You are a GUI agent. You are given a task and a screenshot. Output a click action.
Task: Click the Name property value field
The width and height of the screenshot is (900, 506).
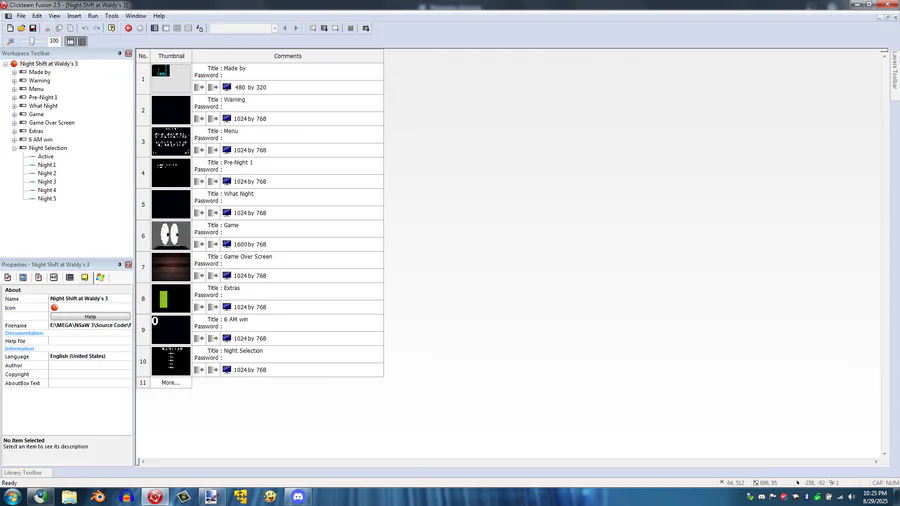tap(90, 299)
